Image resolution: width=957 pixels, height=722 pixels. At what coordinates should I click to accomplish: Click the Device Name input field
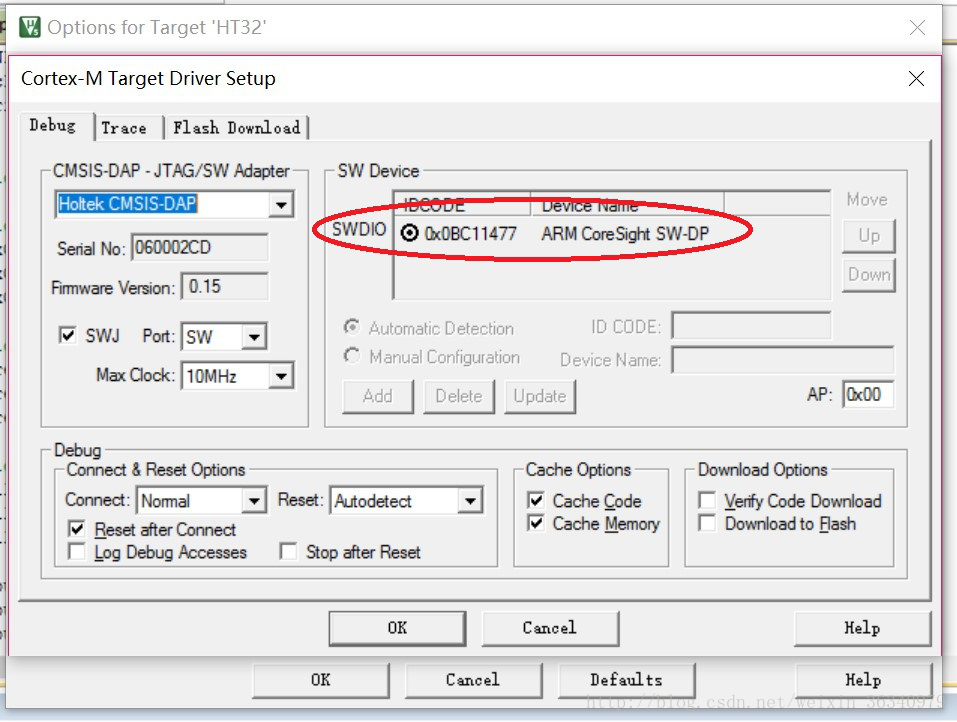point(782,359)
